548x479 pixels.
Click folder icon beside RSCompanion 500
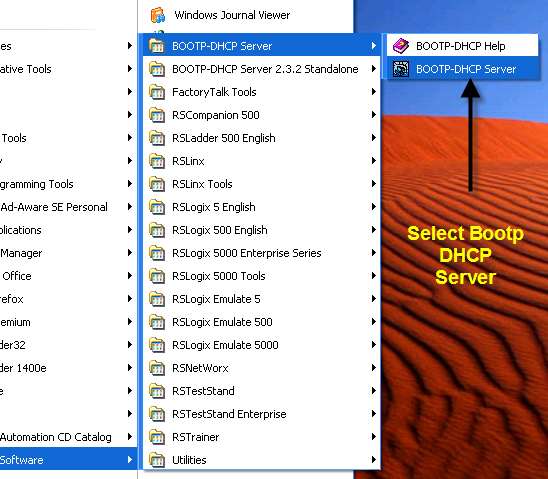(x=157, y=115)
